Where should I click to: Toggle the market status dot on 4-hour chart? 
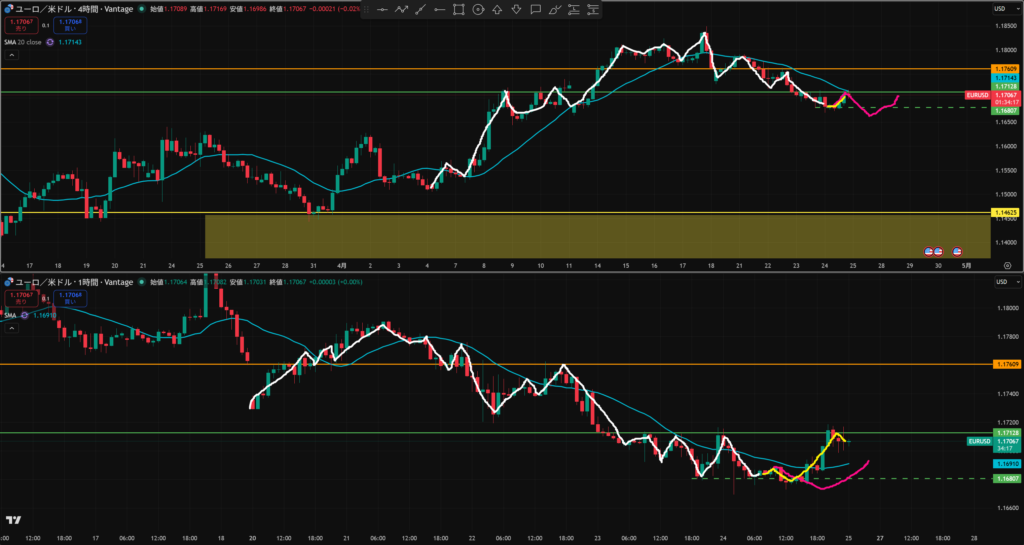point(142,8)
